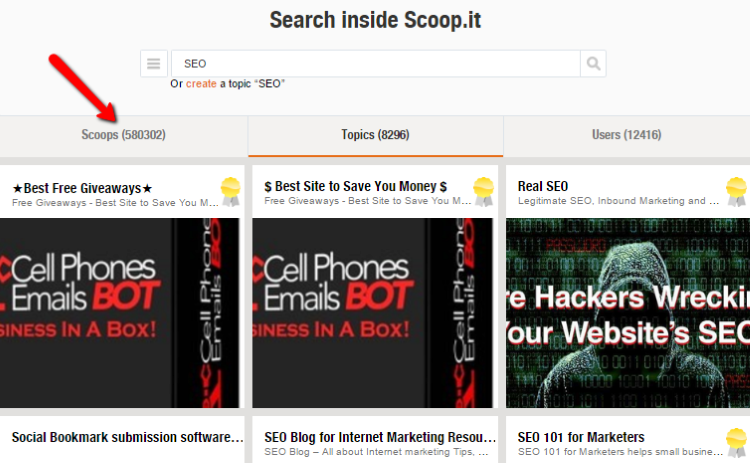This screenshot has height=463, width=750.
Task: Open Real SEO hackers image thumbnail
Action: [x=628, y=313]
